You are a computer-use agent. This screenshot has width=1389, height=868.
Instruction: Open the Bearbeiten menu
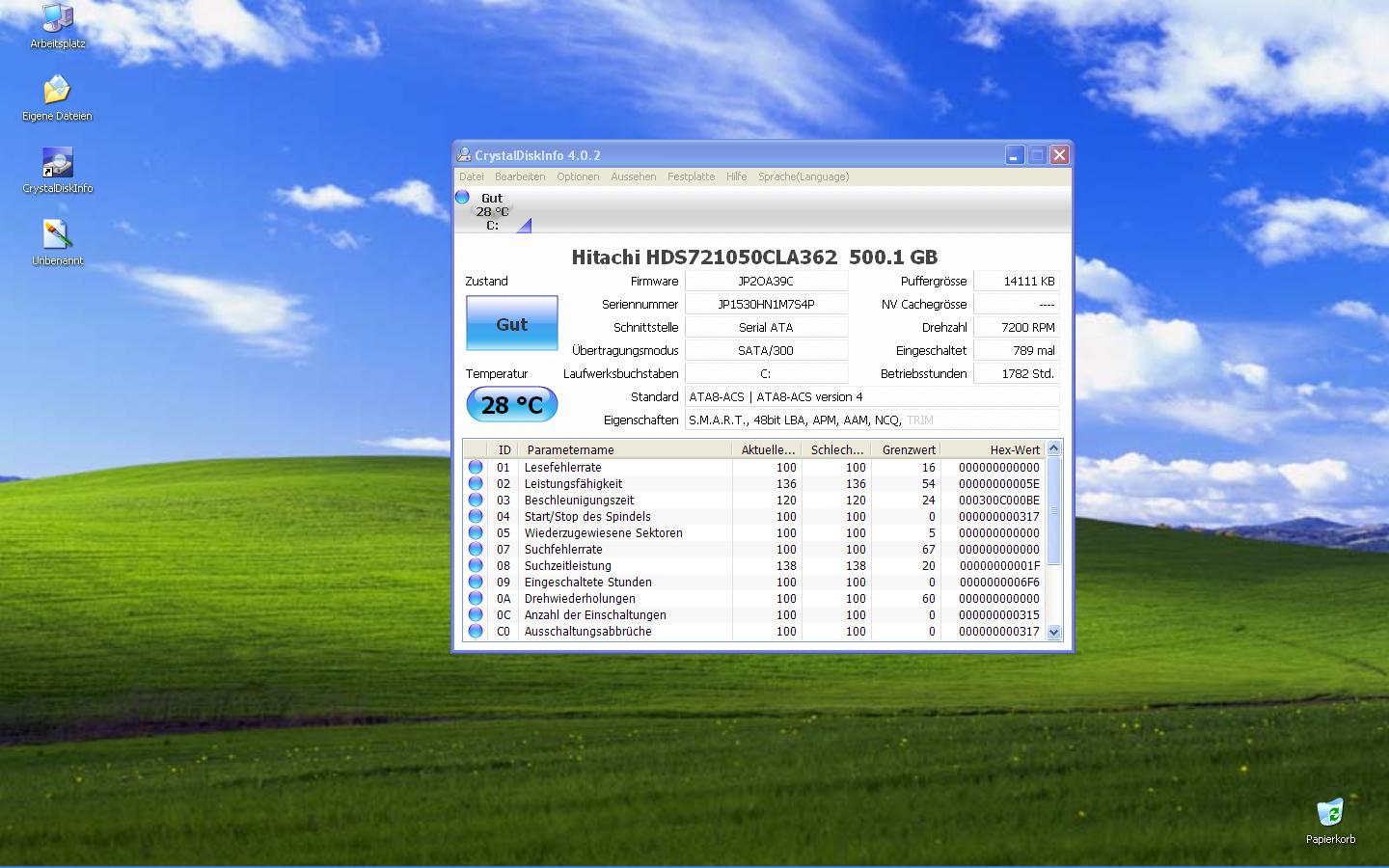tap(520, 176)
